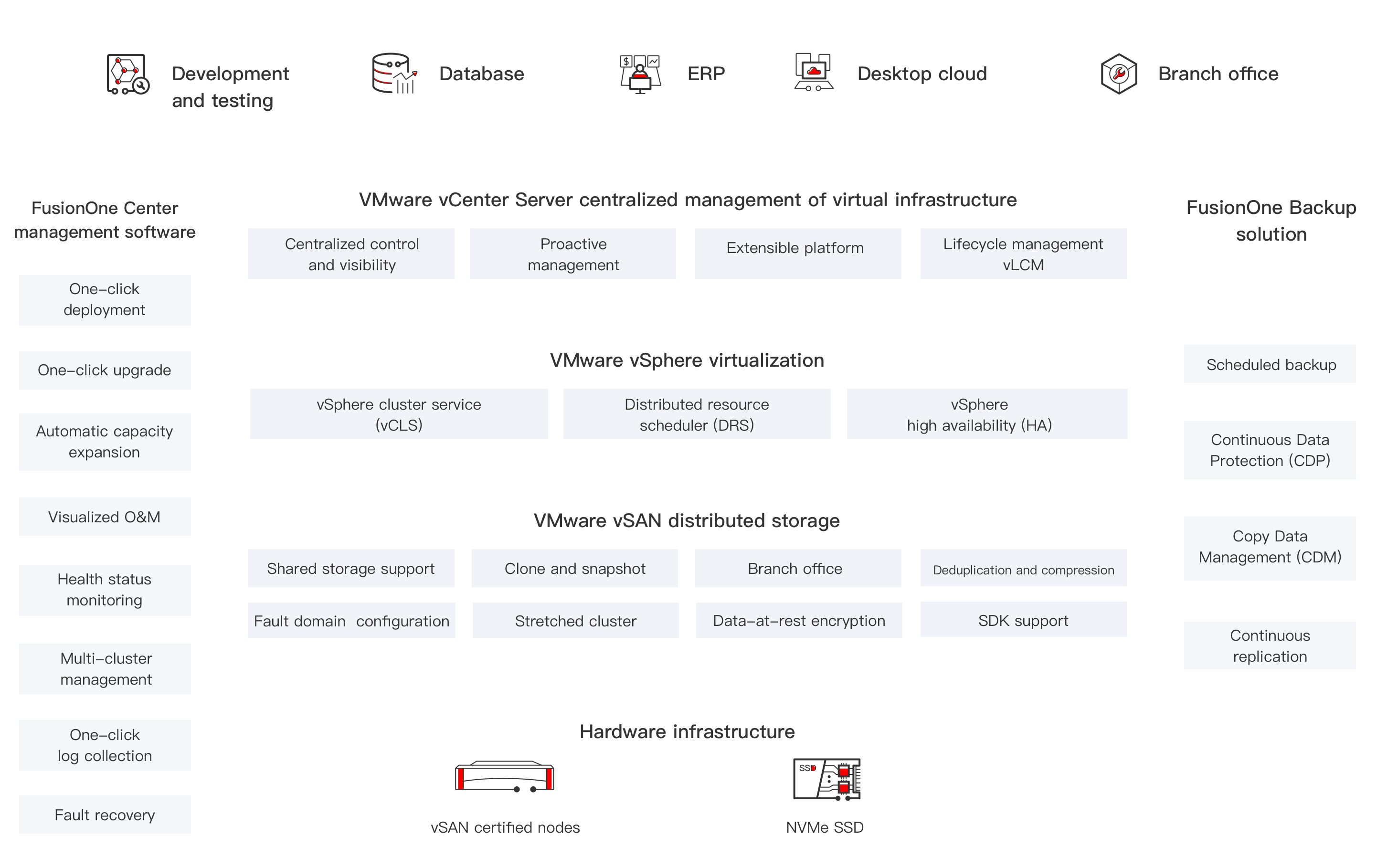Select Deduplication and compression
Viewport: 1377px width, 868px height.
click(x=1023, y=567)
